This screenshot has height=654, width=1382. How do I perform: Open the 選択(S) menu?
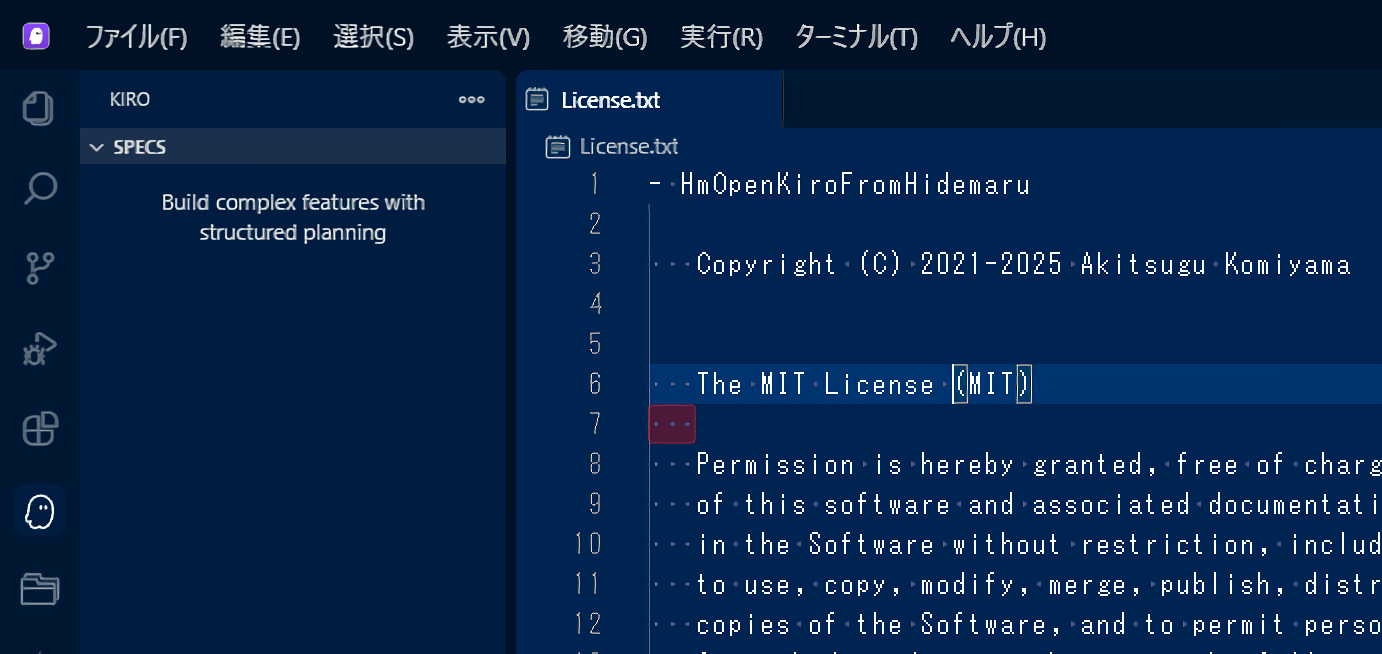click(x=373, y=38)
